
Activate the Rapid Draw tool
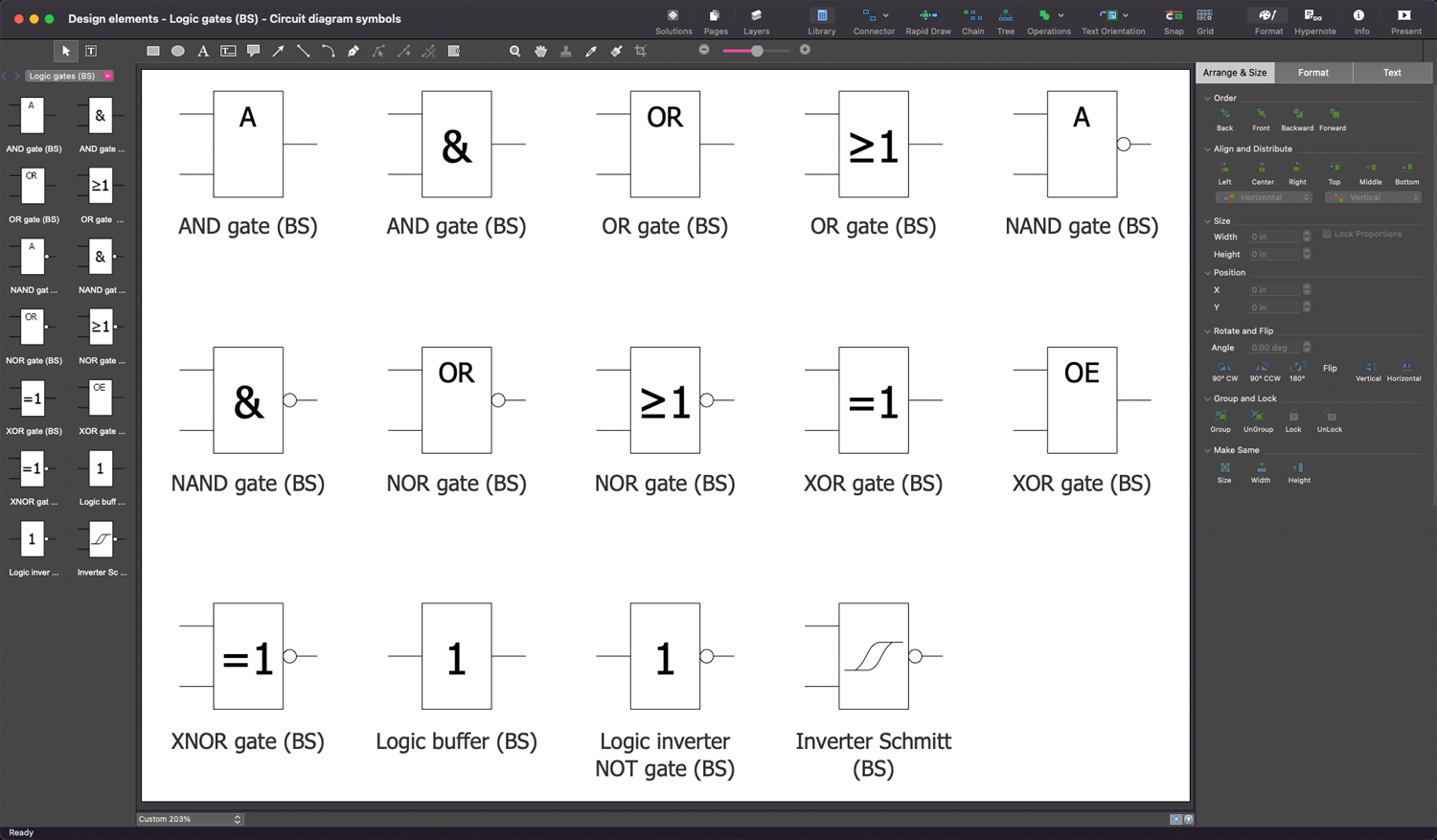[x=927, y=21]
